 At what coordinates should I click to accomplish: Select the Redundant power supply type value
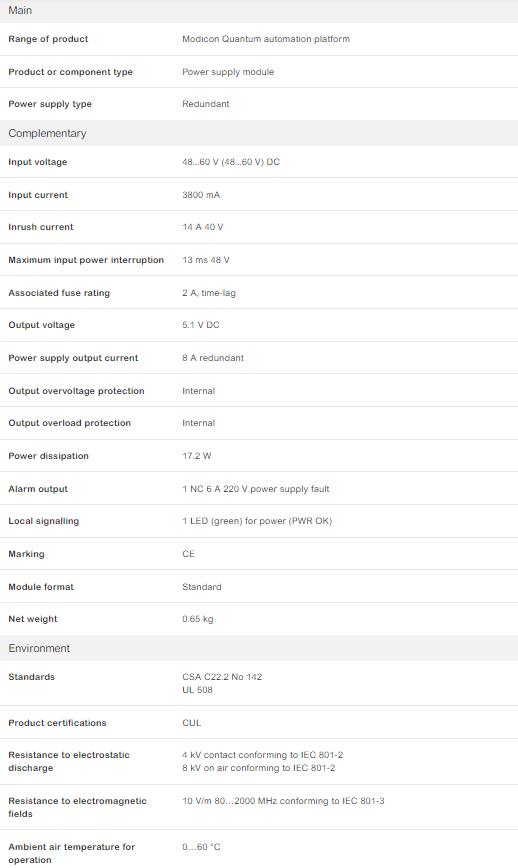point(205,104)
